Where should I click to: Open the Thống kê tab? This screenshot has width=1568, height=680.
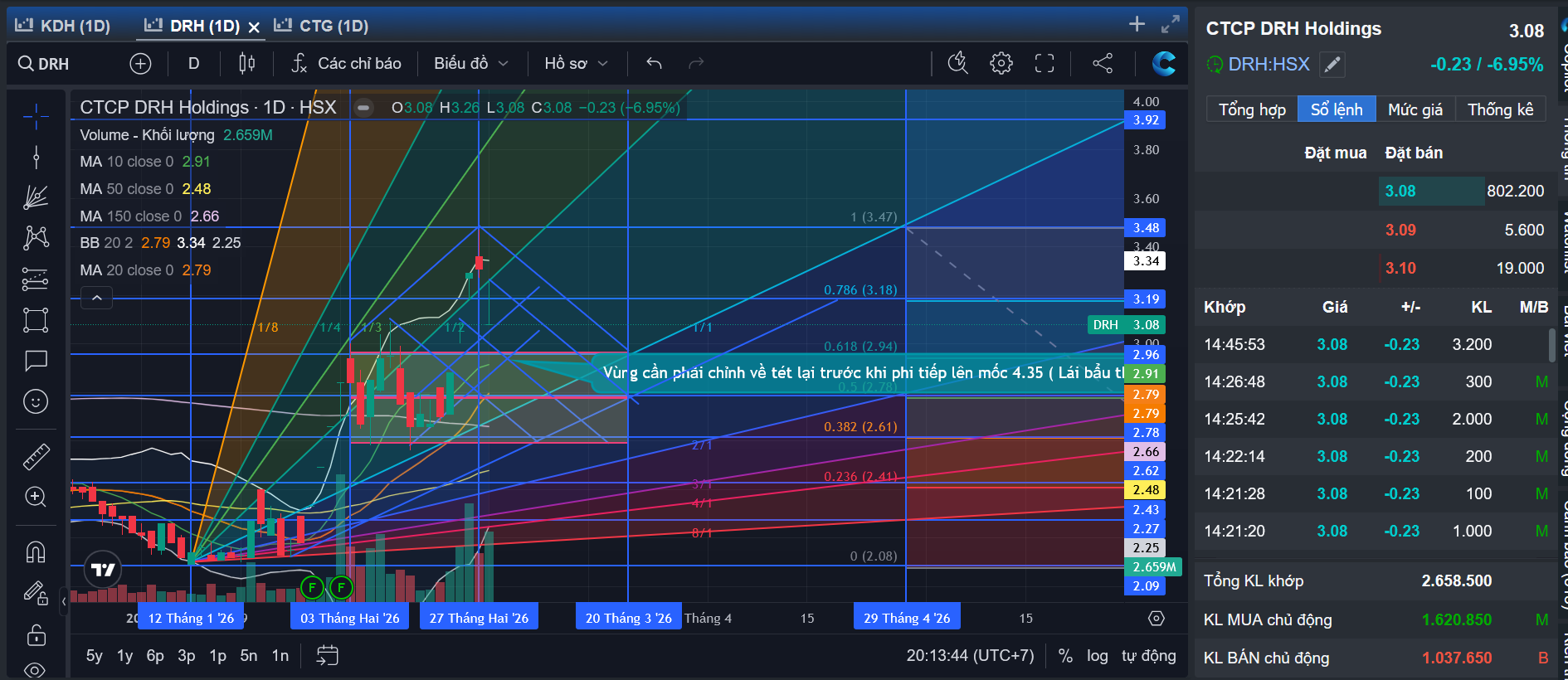(1501, 109)
